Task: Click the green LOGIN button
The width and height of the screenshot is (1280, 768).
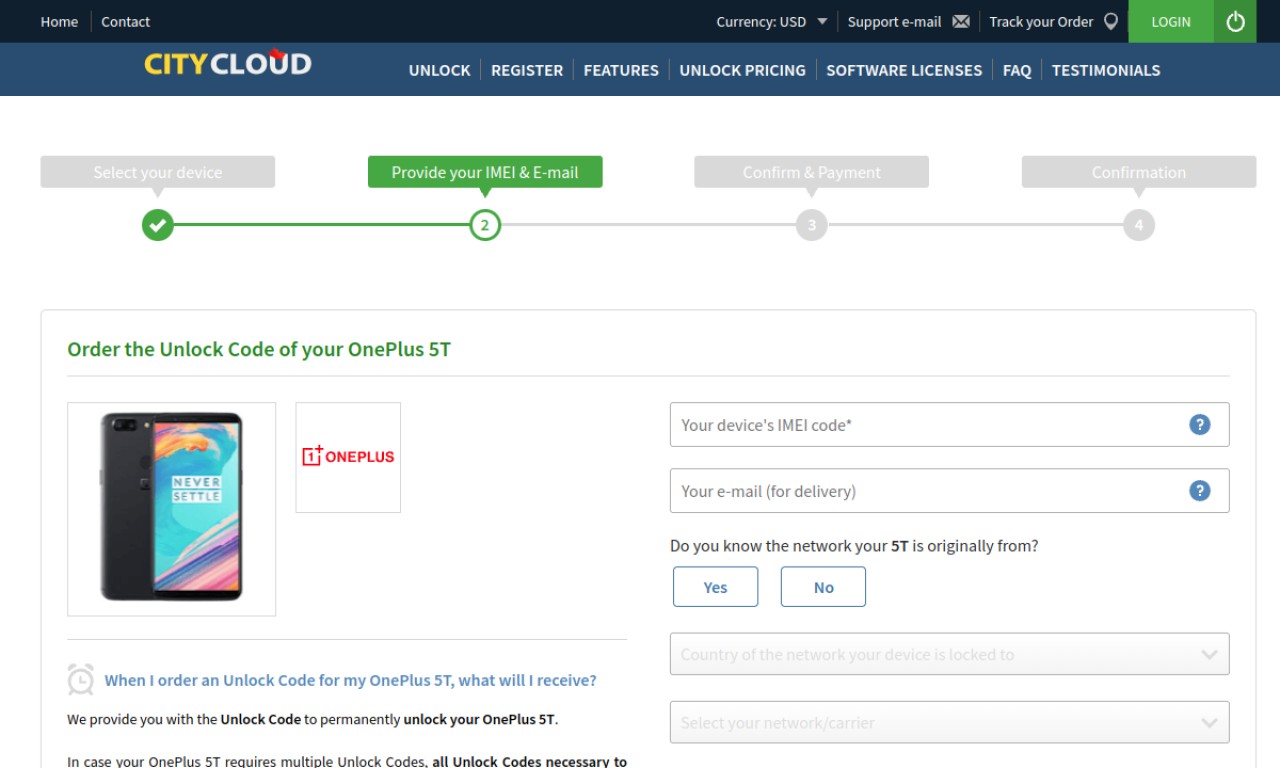Action: (1171, 21)
